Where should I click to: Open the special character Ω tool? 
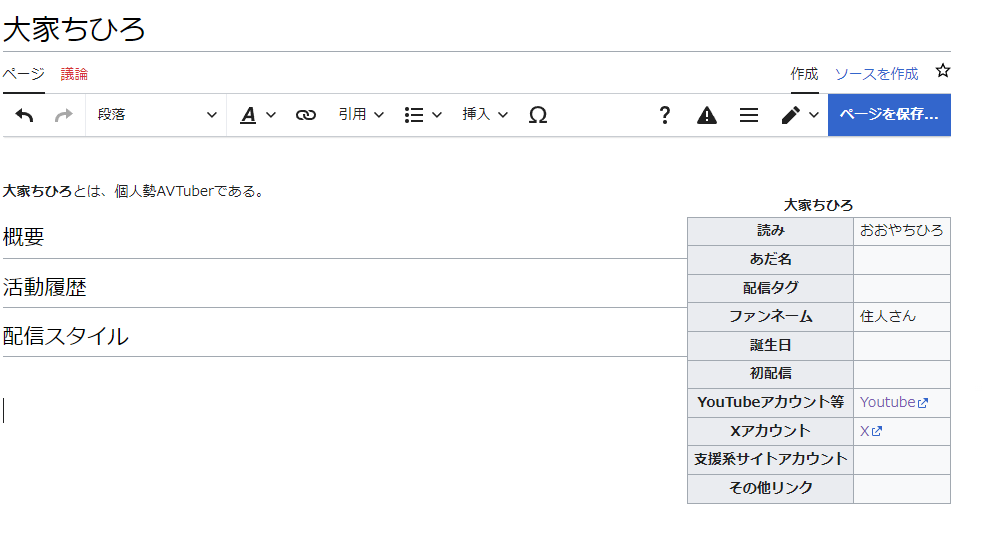[x=537, y=115]
